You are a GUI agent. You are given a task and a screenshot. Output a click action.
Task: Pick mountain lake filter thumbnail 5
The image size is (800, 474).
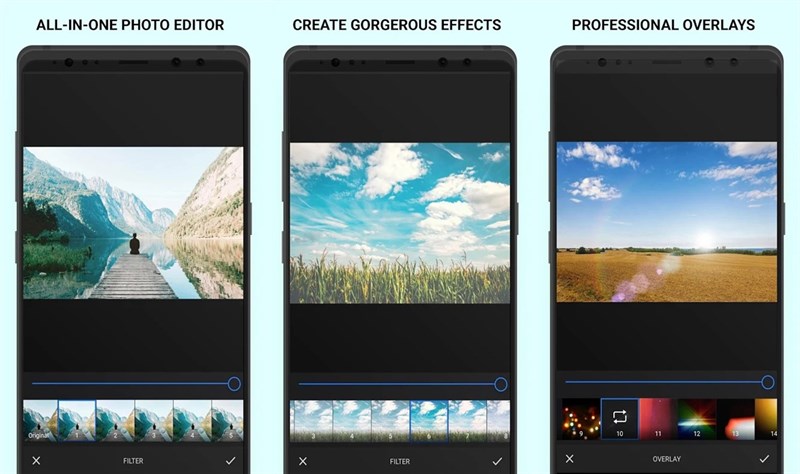228,421
